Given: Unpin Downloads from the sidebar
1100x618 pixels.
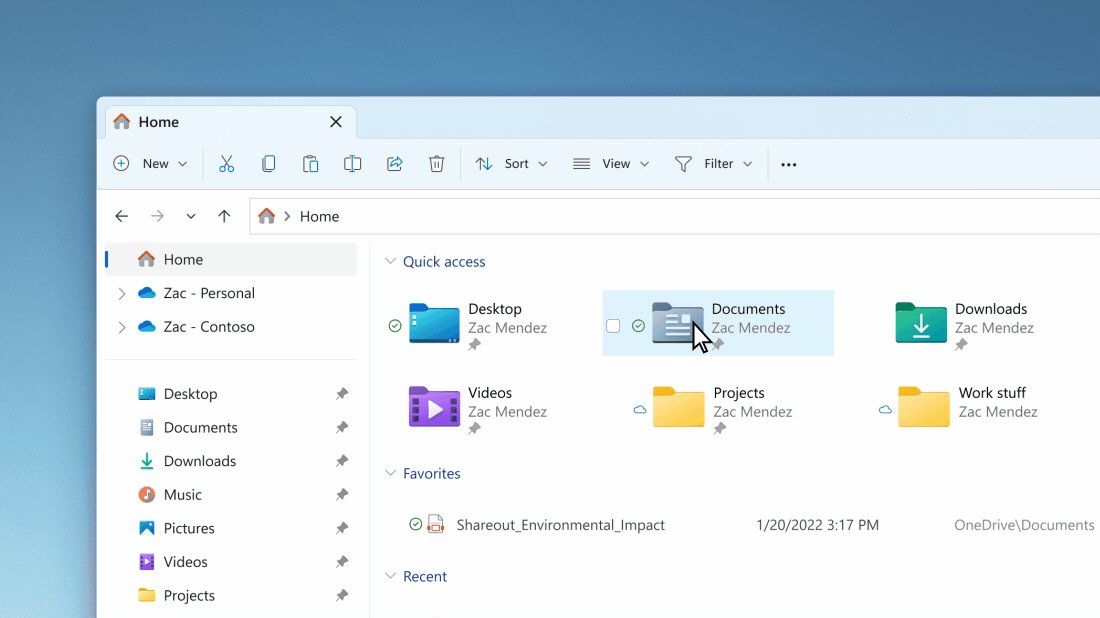Looking at the screenshot, I should 341,461.
